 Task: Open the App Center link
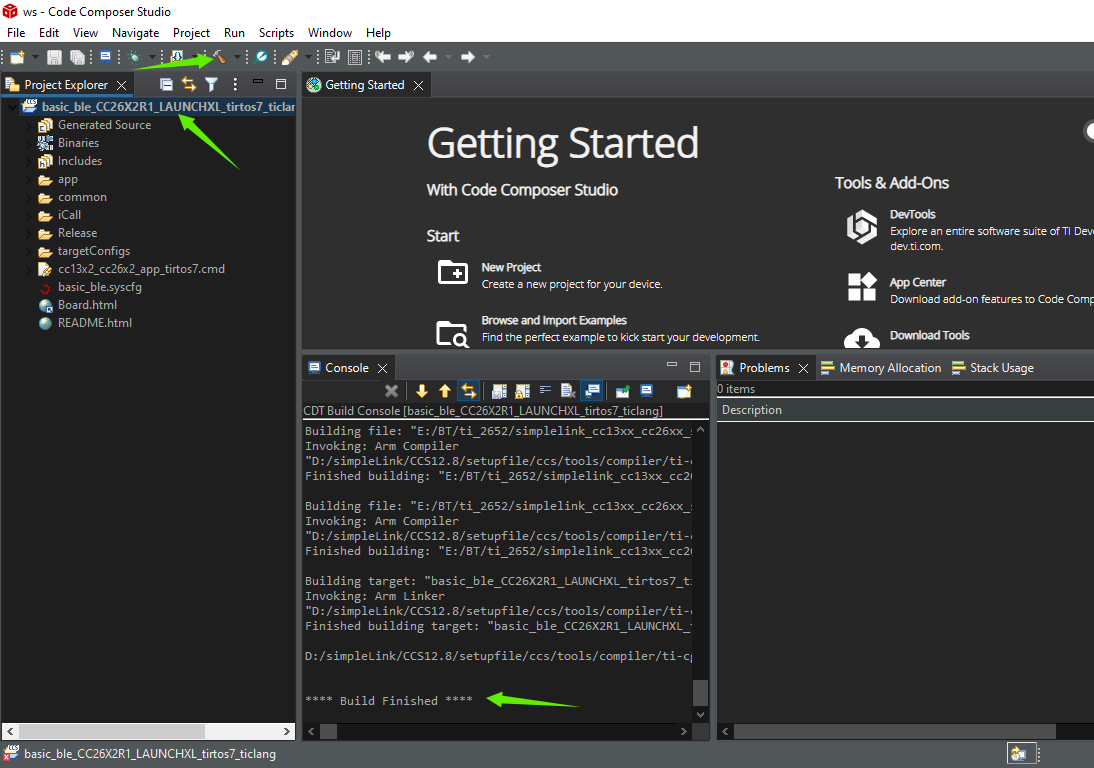tap(917, 283)
